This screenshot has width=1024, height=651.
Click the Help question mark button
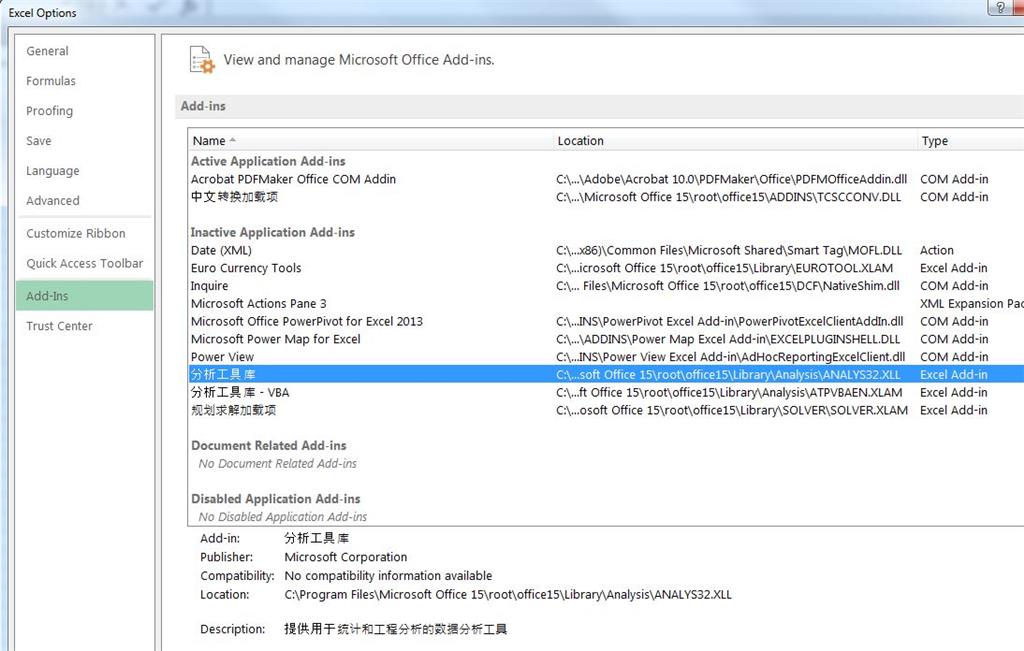click(1000, 7)
